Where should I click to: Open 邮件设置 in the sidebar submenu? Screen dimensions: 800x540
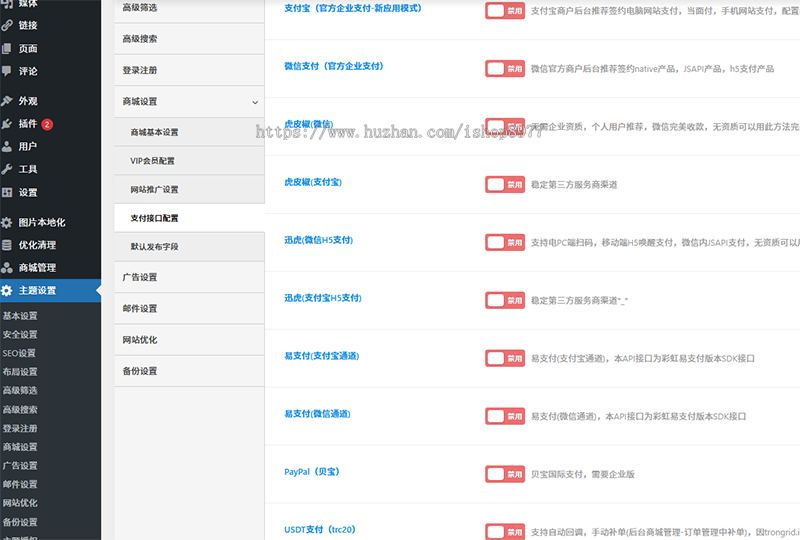click(20, 484)
